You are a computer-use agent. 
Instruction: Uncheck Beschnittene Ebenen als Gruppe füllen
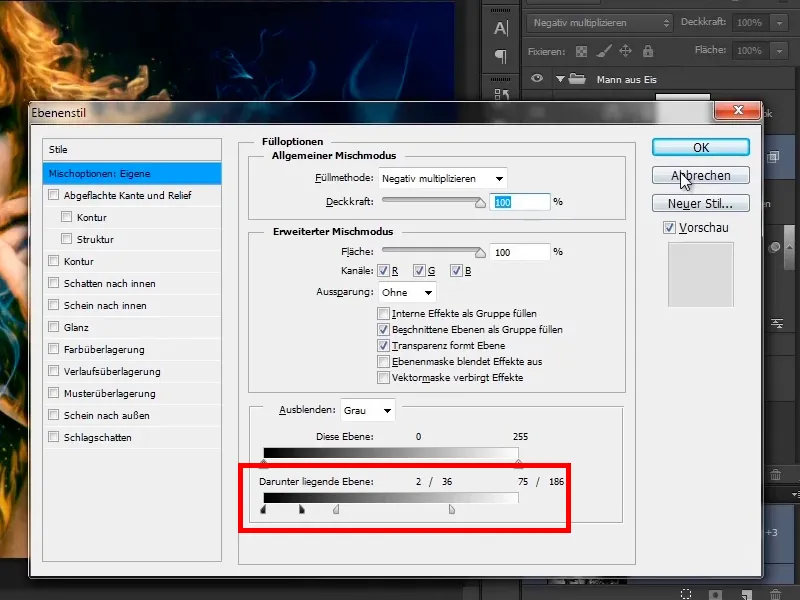point(383,330)
